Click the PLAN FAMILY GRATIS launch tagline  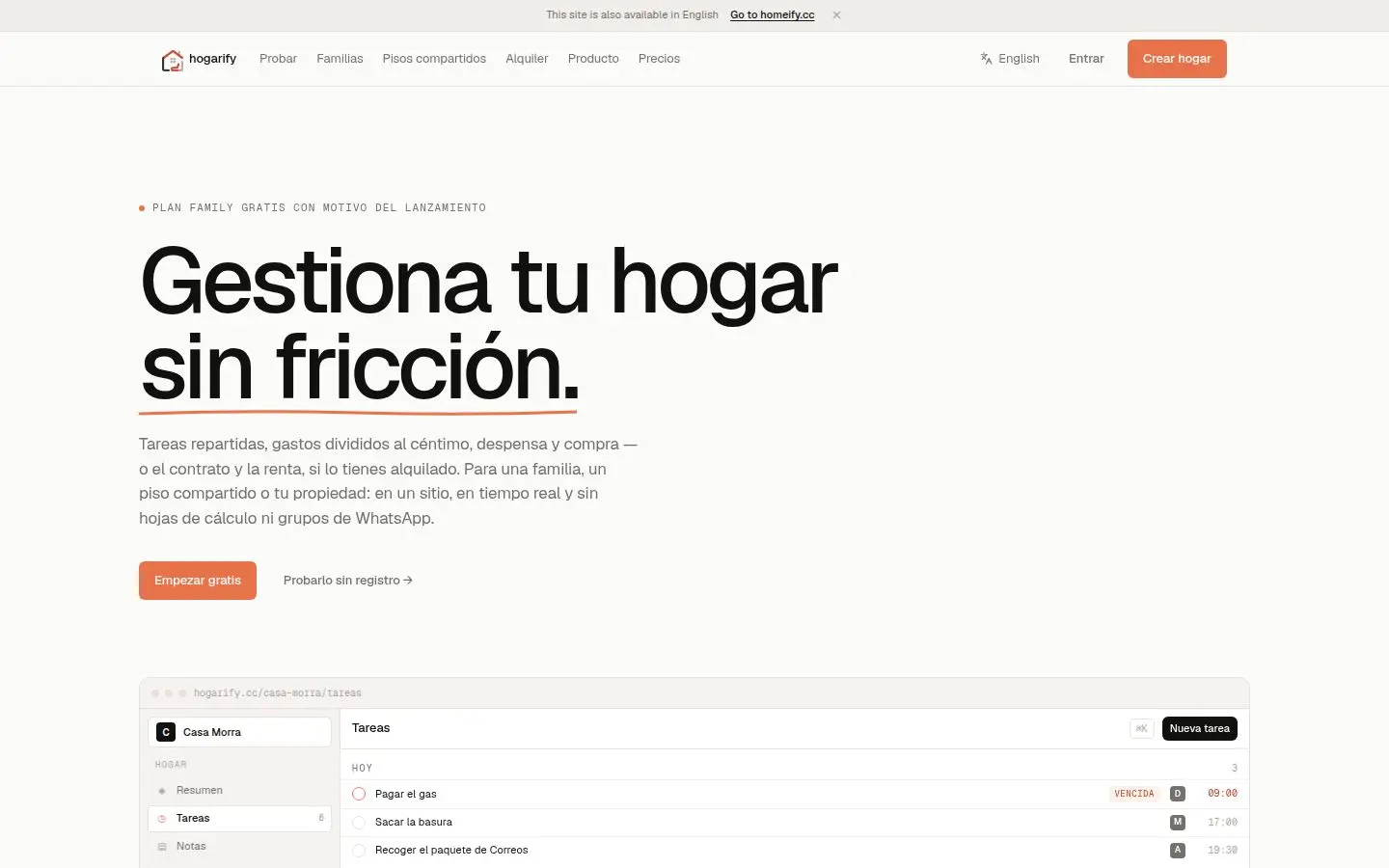click(319, 208)
